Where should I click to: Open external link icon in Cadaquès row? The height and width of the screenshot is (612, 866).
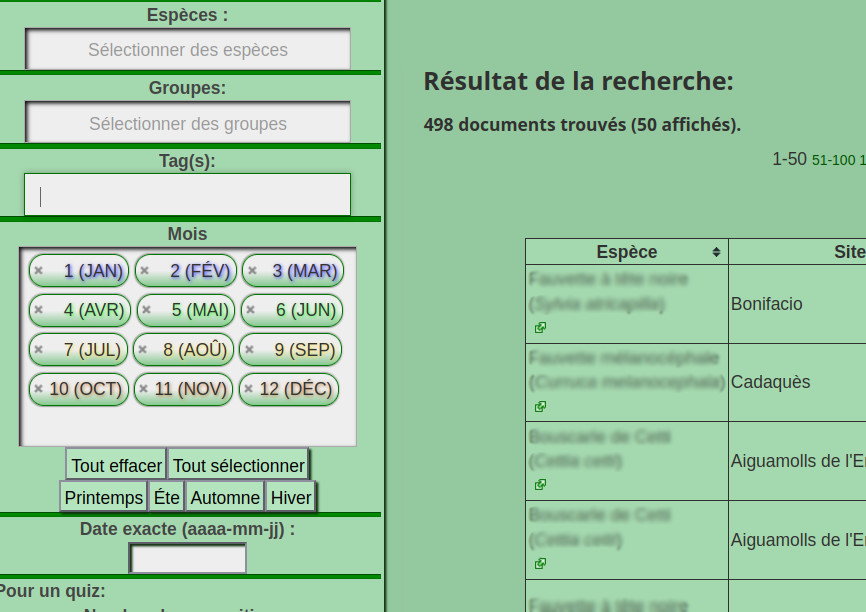(540, 407)
